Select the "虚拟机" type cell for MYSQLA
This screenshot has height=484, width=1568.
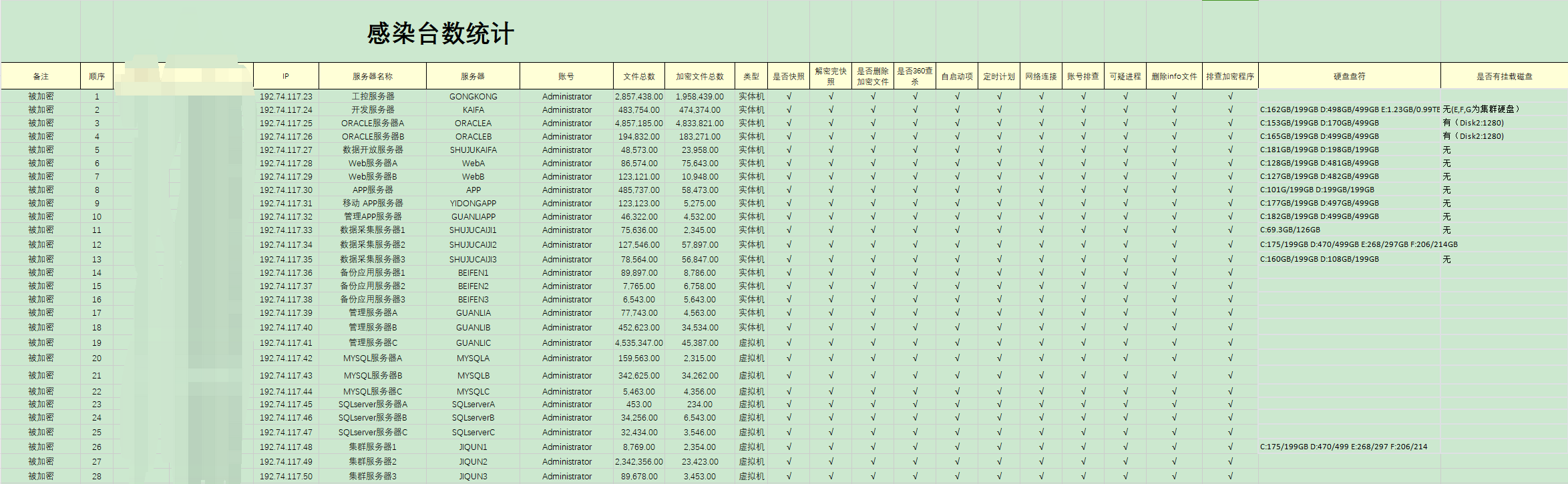pos(751,358)
